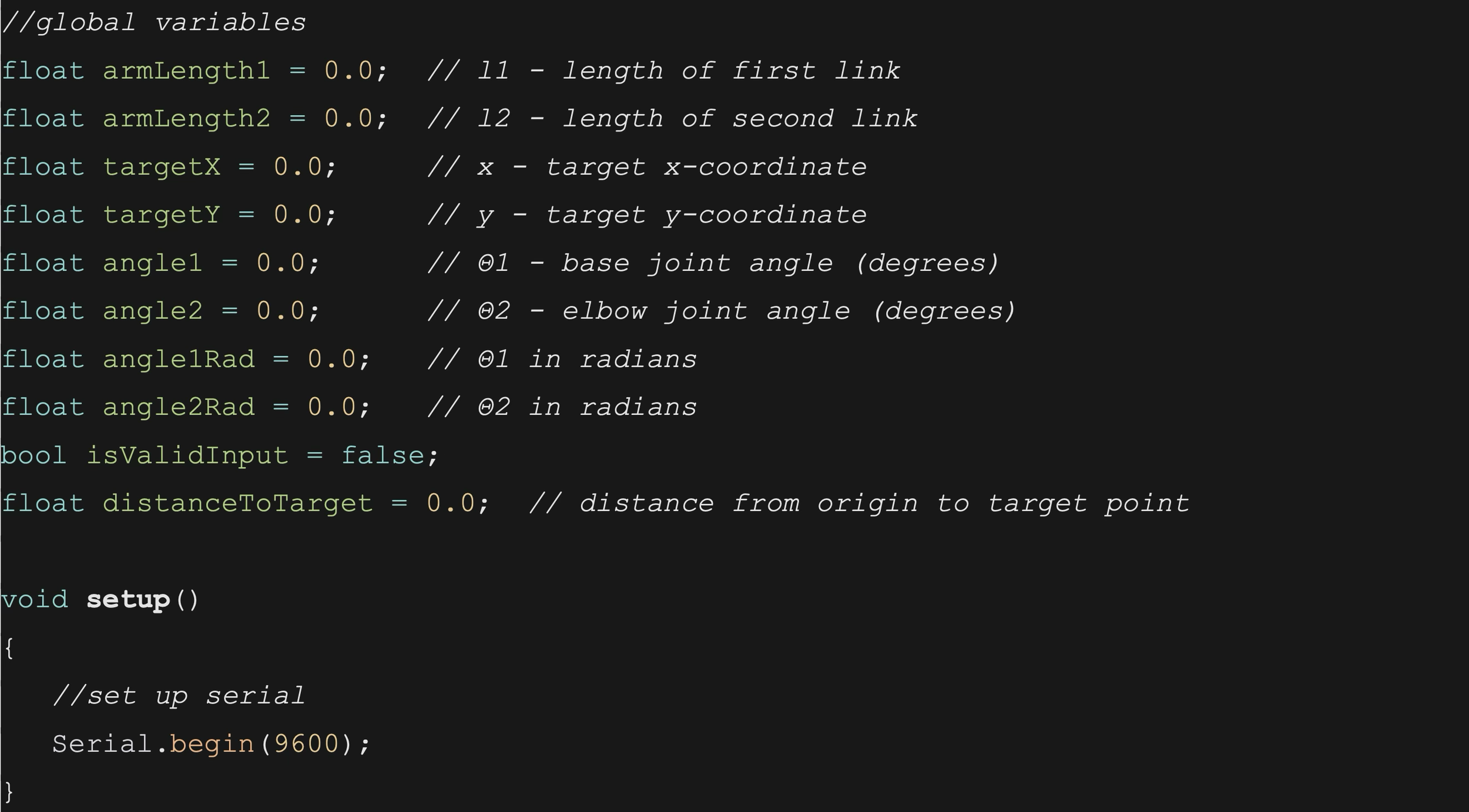Viewport: 1469px width, 812px height.
Task: Click the set up serial comment
Action: 179,696
